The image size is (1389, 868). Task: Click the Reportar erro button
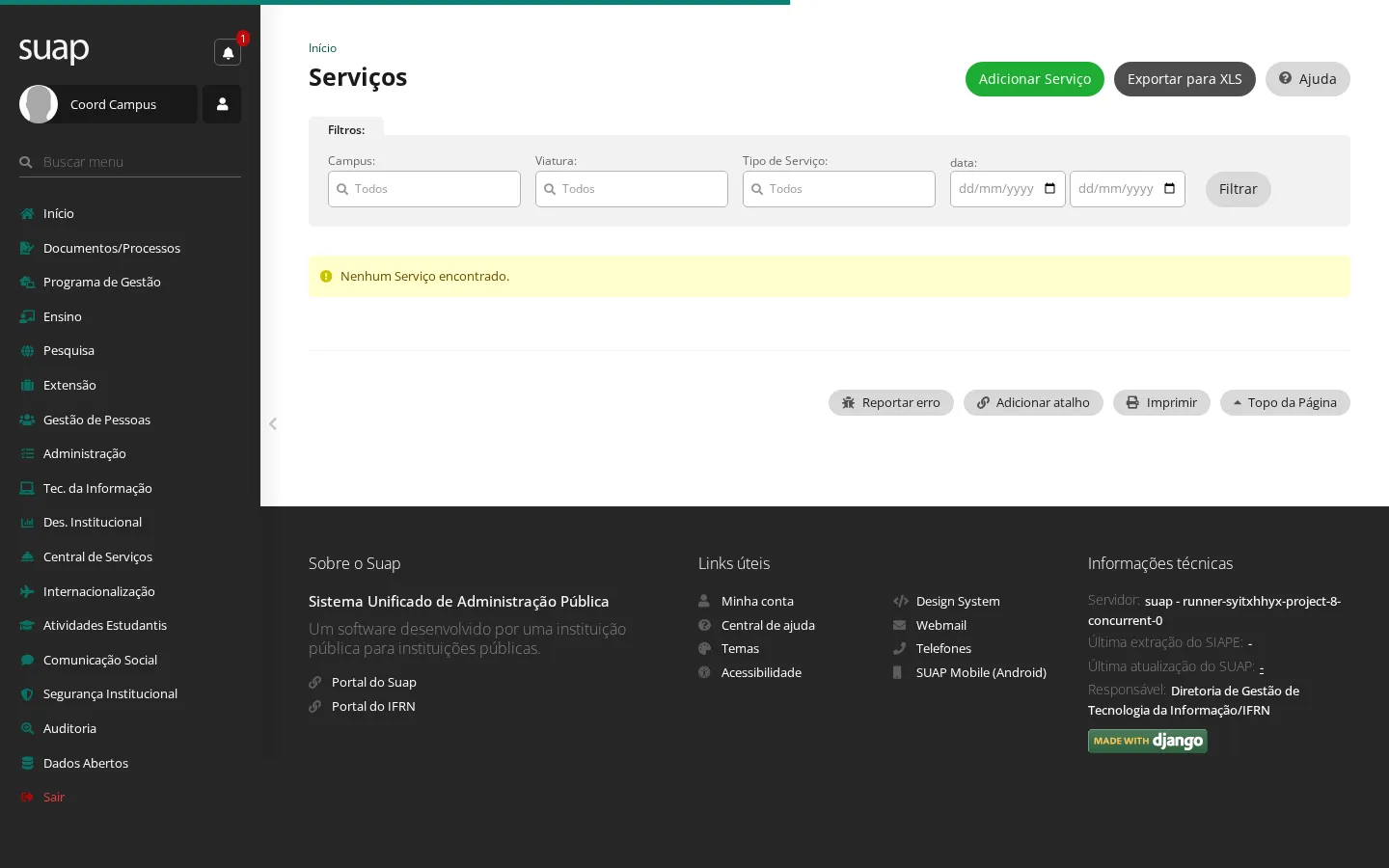pos(891,402)
